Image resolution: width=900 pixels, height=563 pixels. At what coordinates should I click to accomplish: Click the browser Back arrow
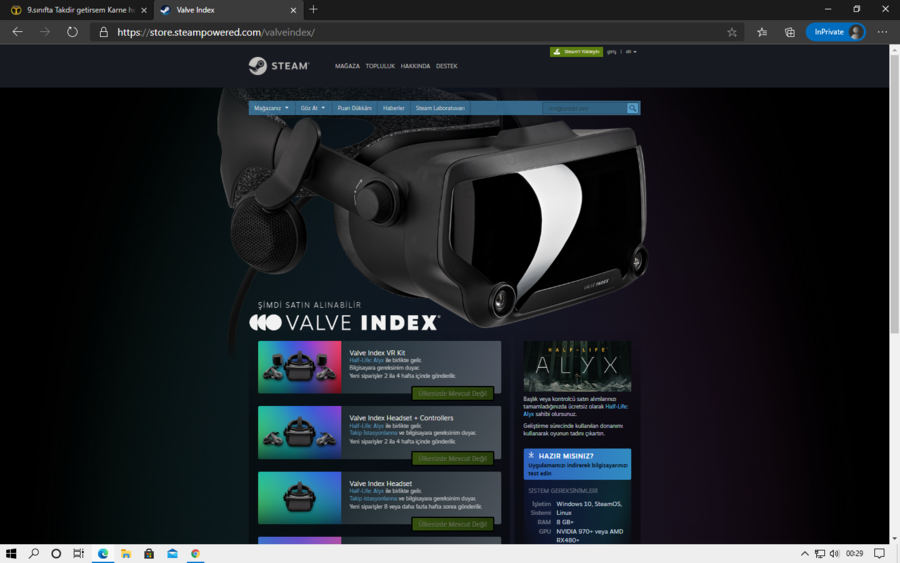pos(18,32)
